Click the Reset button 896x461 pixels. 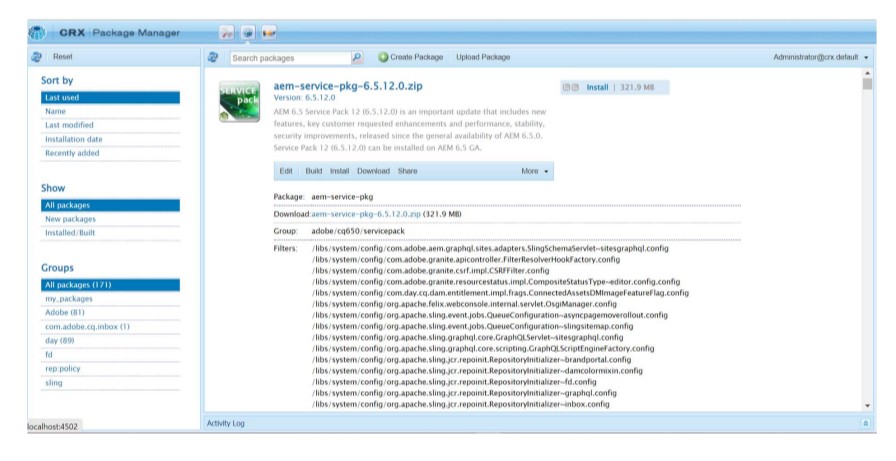click(x=63, y=57)
